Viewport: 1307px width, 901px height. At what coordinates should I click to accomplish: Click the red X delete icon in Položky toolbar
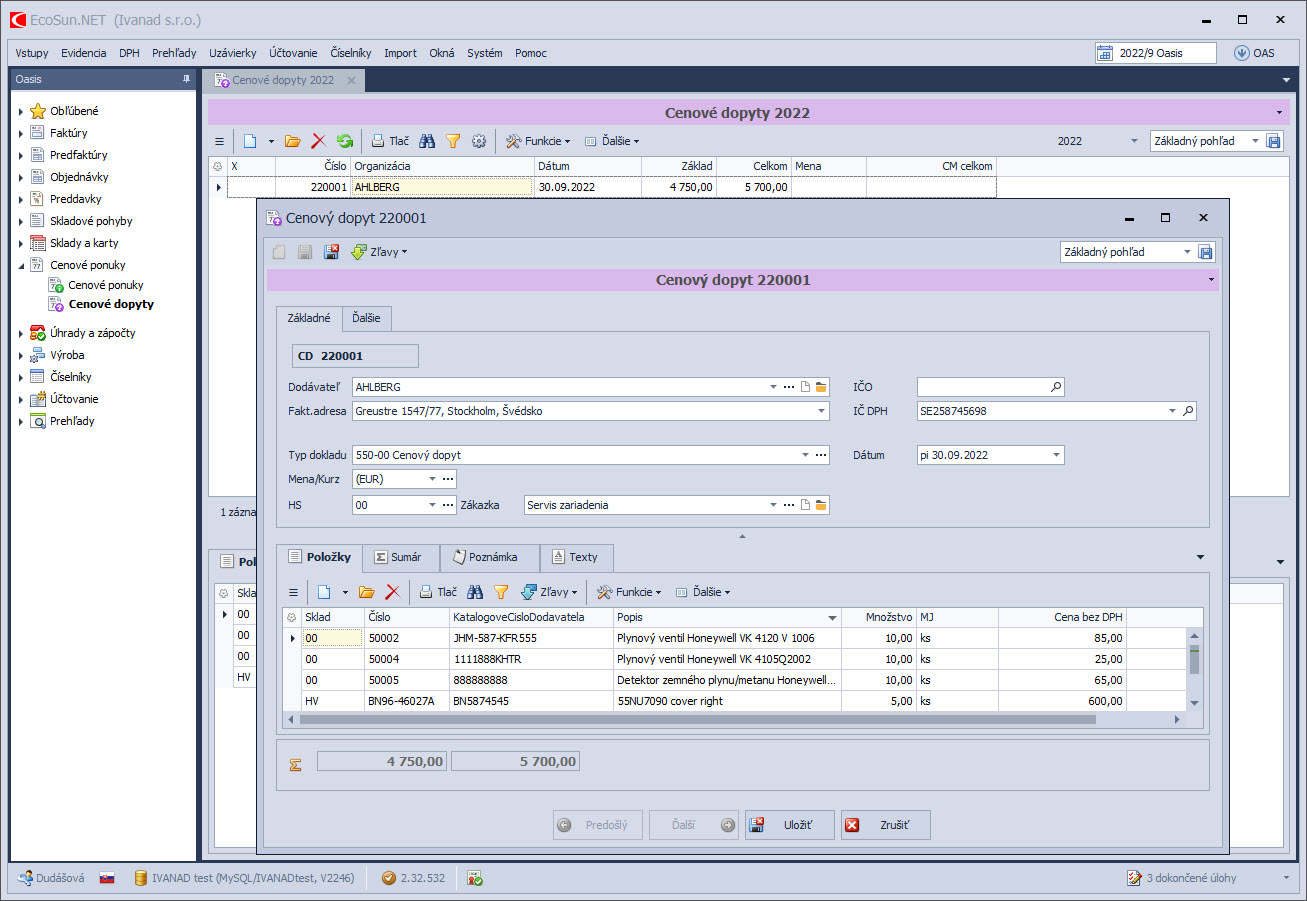tap(393, 592)
